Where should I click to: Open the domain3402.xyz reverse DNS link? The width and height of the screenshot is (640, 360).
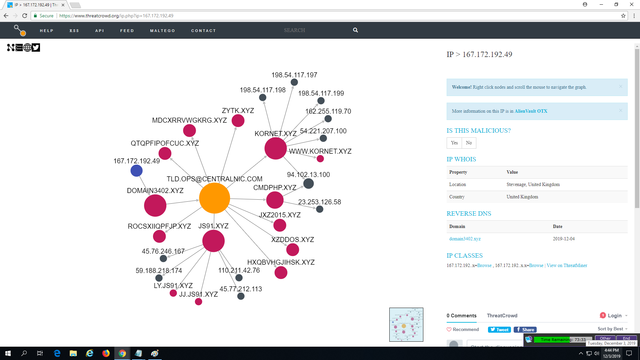pos(465,239)
